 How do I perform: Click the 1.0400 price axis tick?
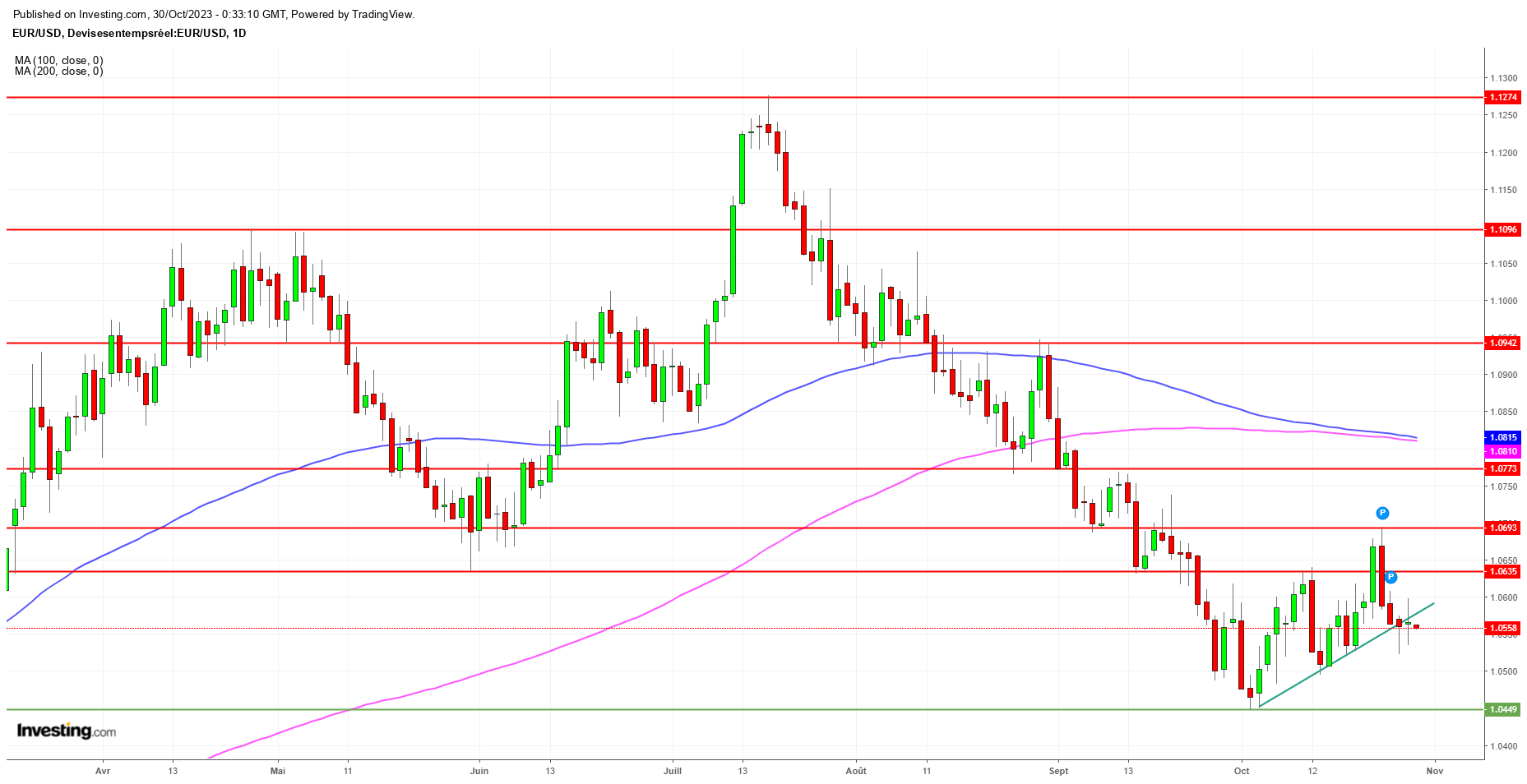point(1504,746)
